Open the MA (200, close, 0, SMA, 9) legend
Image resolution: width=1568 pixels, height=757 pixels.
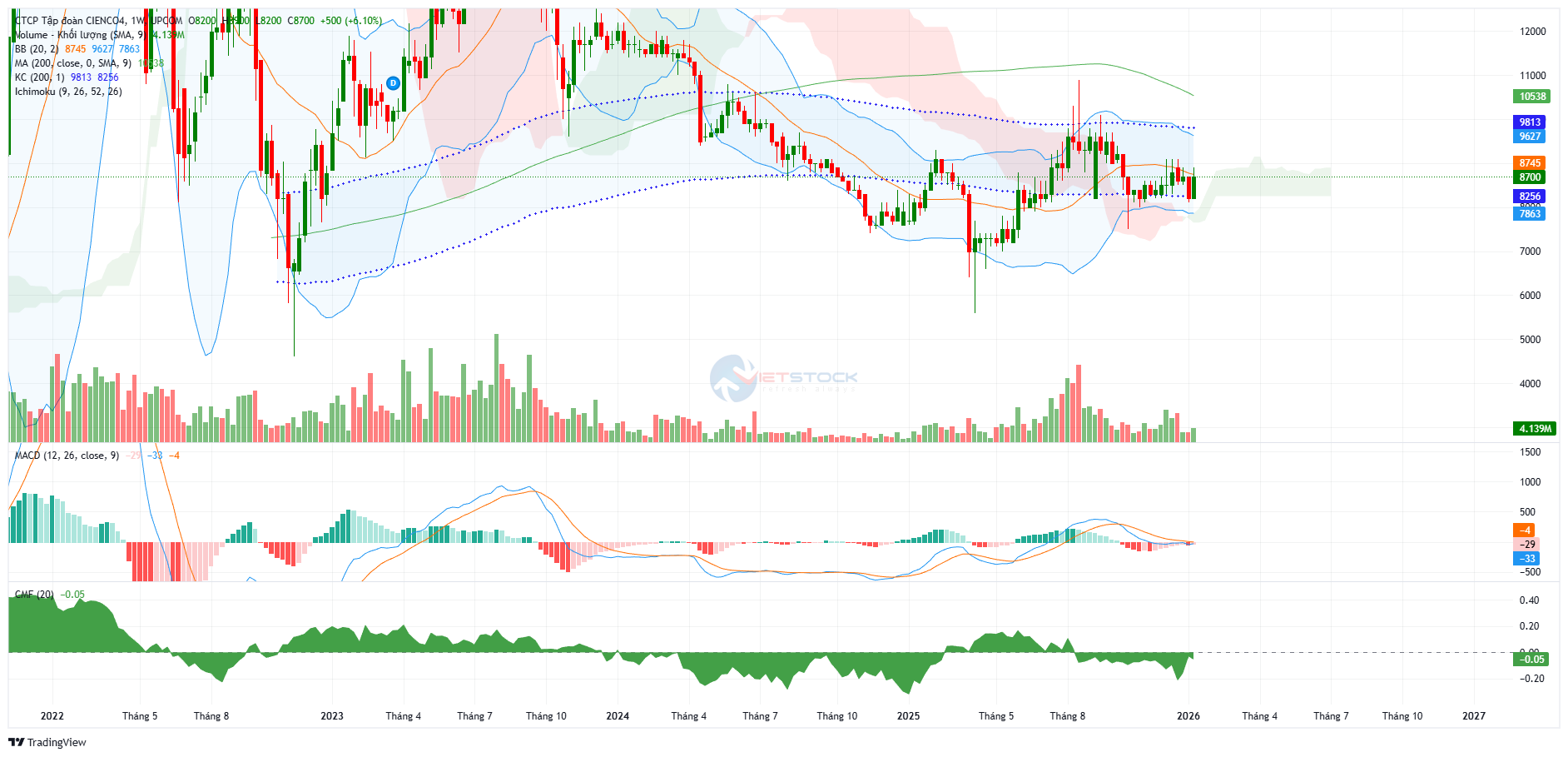(73, 63)
